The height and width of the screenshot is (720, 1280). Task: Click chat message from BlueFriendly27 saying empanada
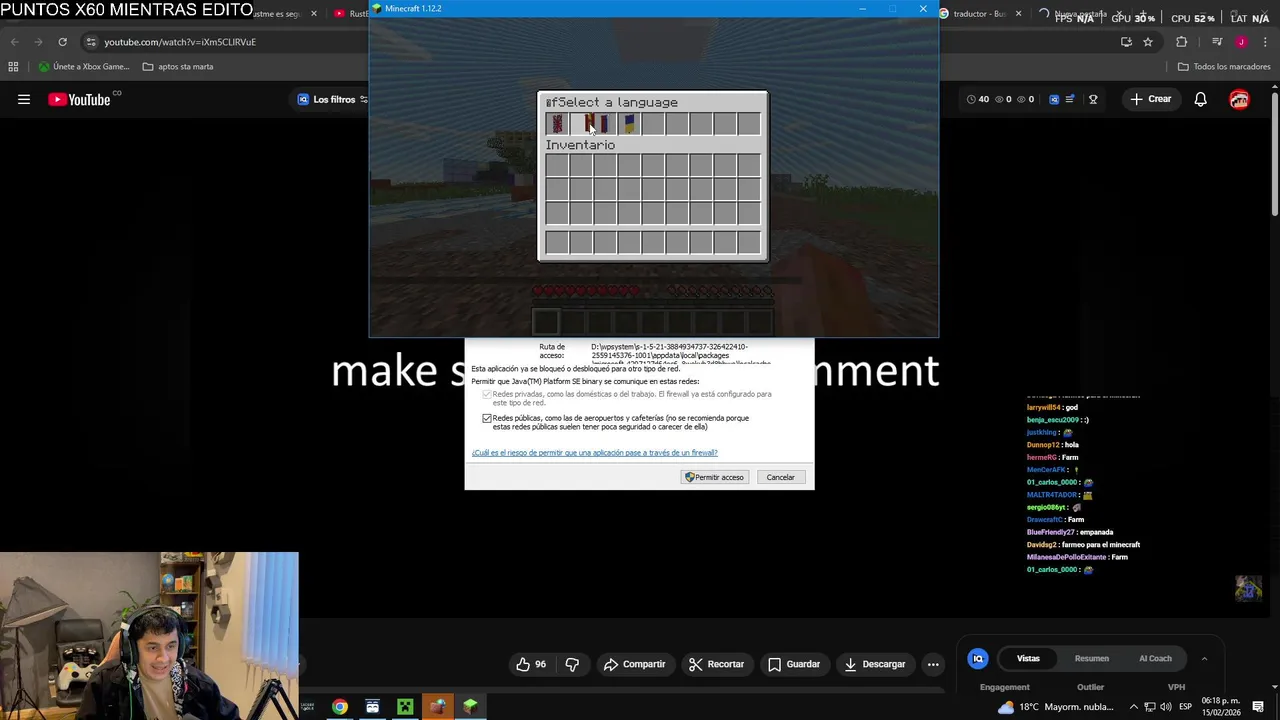pyautogui.click(x=1070, y=532)
